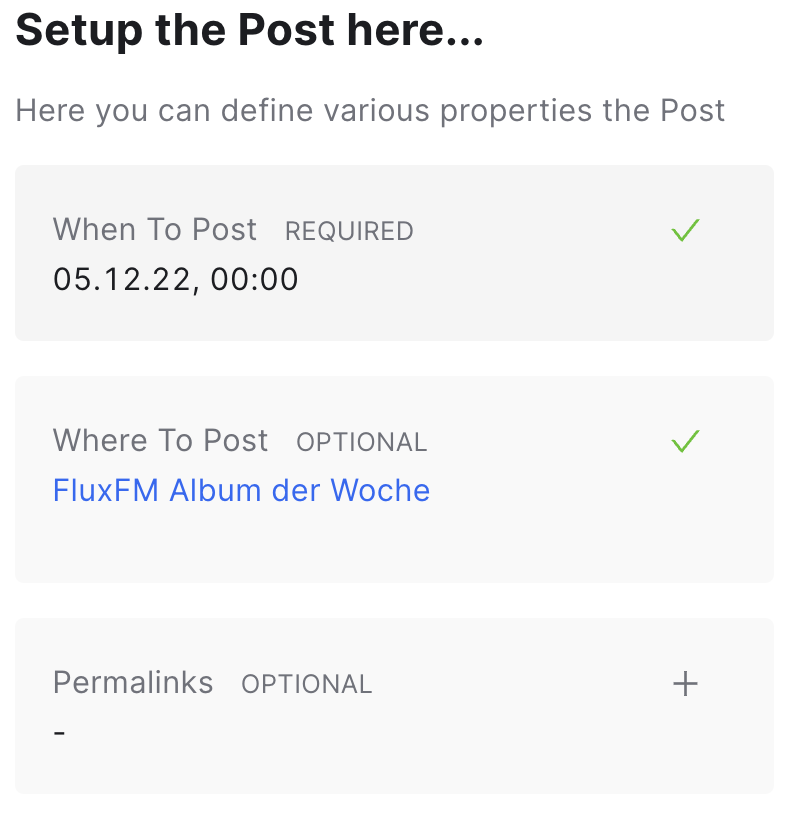Image resolution: width=790 pixels, height=816 pixels.
Task: Click the OPTIONAL tag next to Where To Post
Action: pos(362,442)
